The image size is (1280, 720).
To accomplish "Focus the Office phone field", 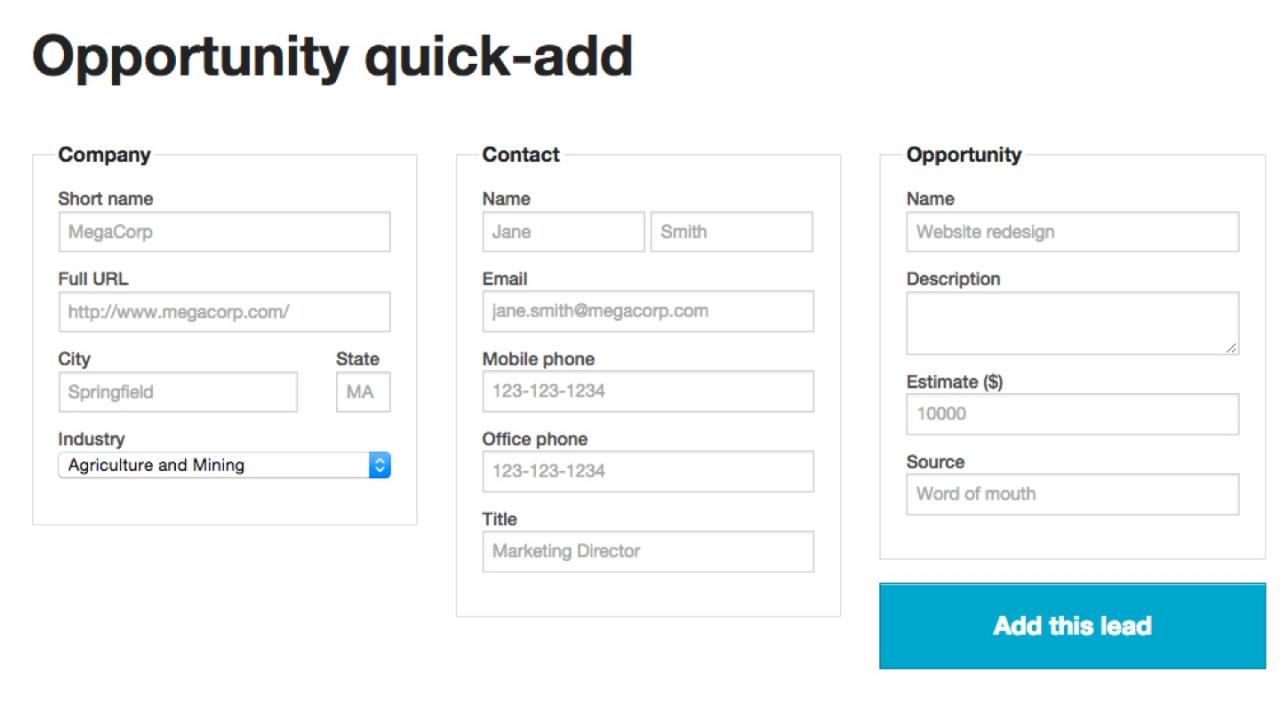I will coord(648,471).
